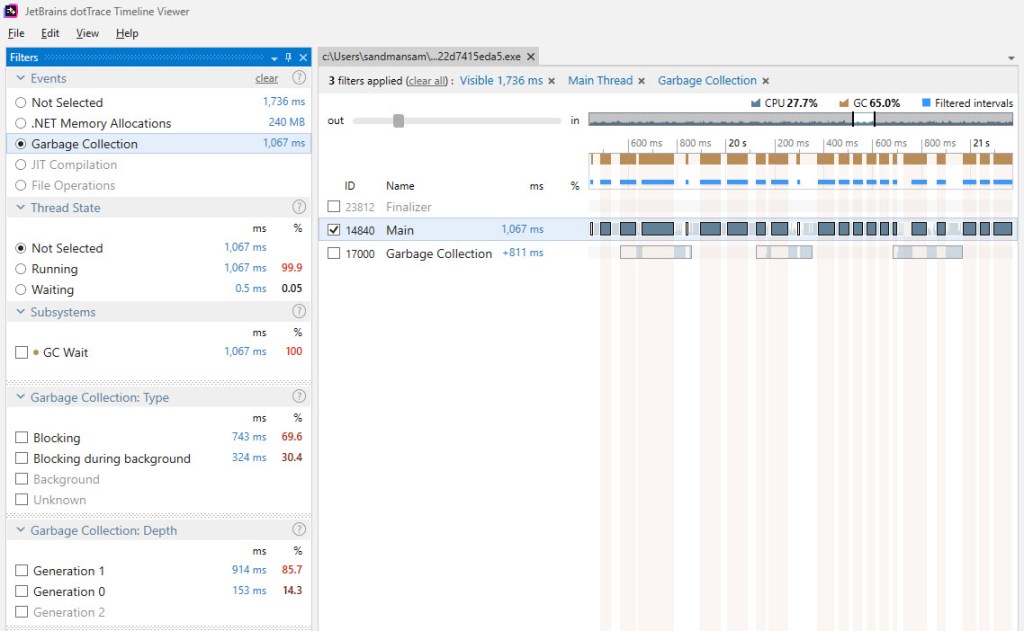Remove the Garbage Collection filter chip
This screenshot has height=631, width=1024.
[766, 81]
